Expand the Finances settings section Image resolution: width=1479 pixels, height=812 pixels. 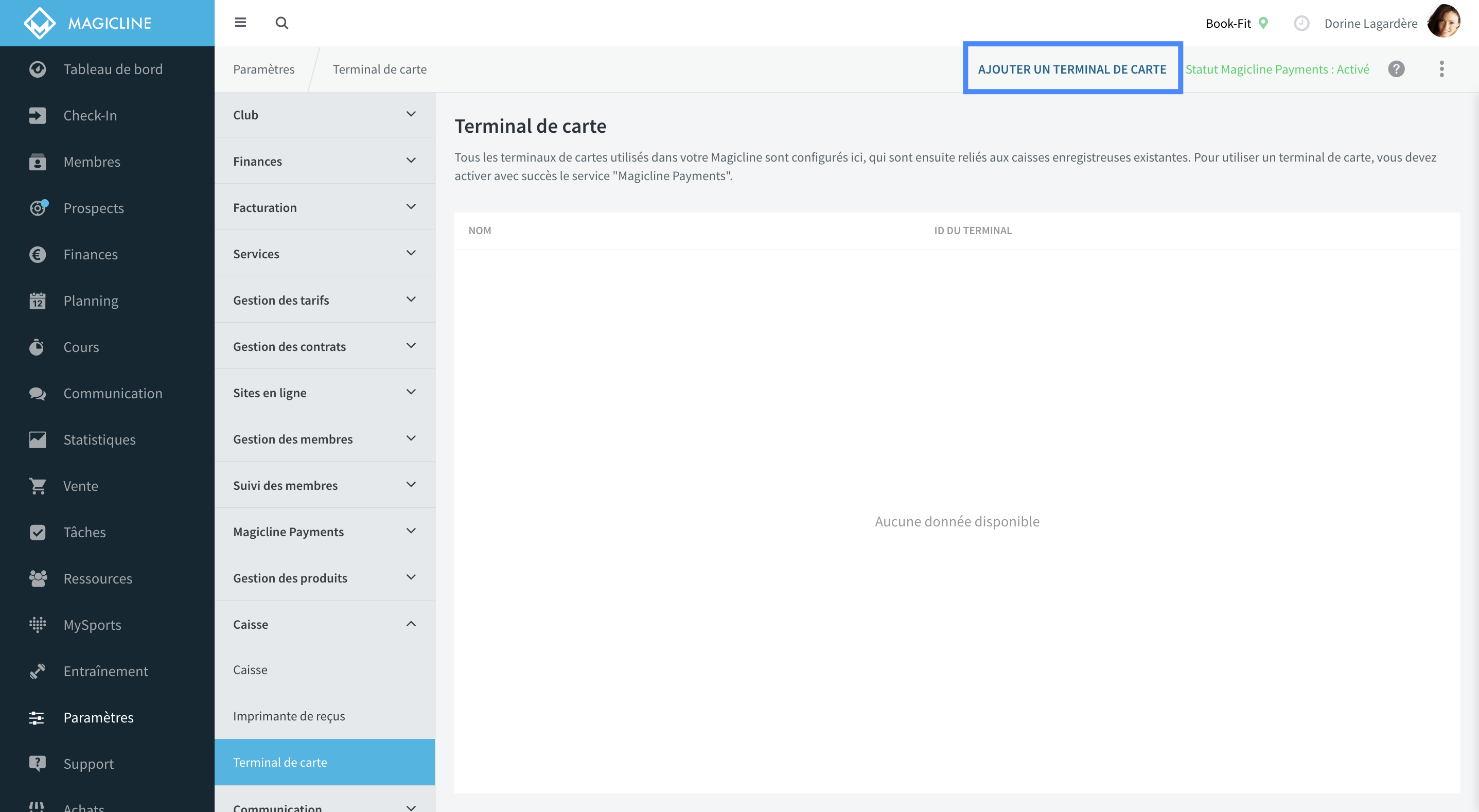click(324, 161)
